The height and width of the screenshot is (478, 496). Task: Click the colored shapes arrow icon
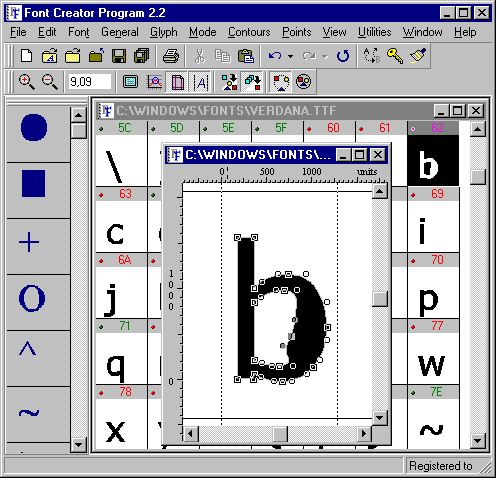pyautogui.click(x=229, y=82)
